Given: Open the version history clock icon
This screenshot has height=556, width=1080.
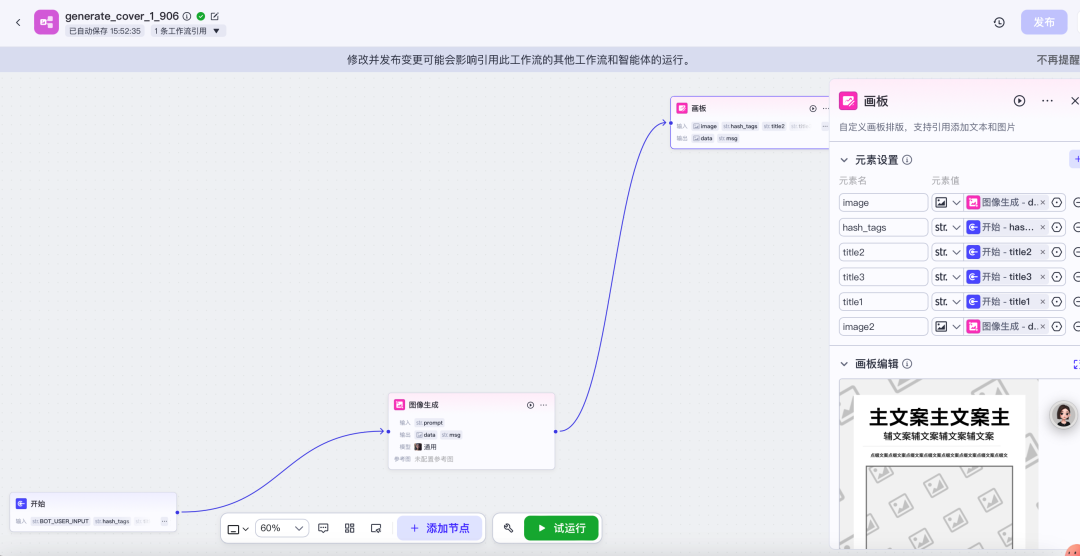Looking at the screenshot, I should 998,22.
